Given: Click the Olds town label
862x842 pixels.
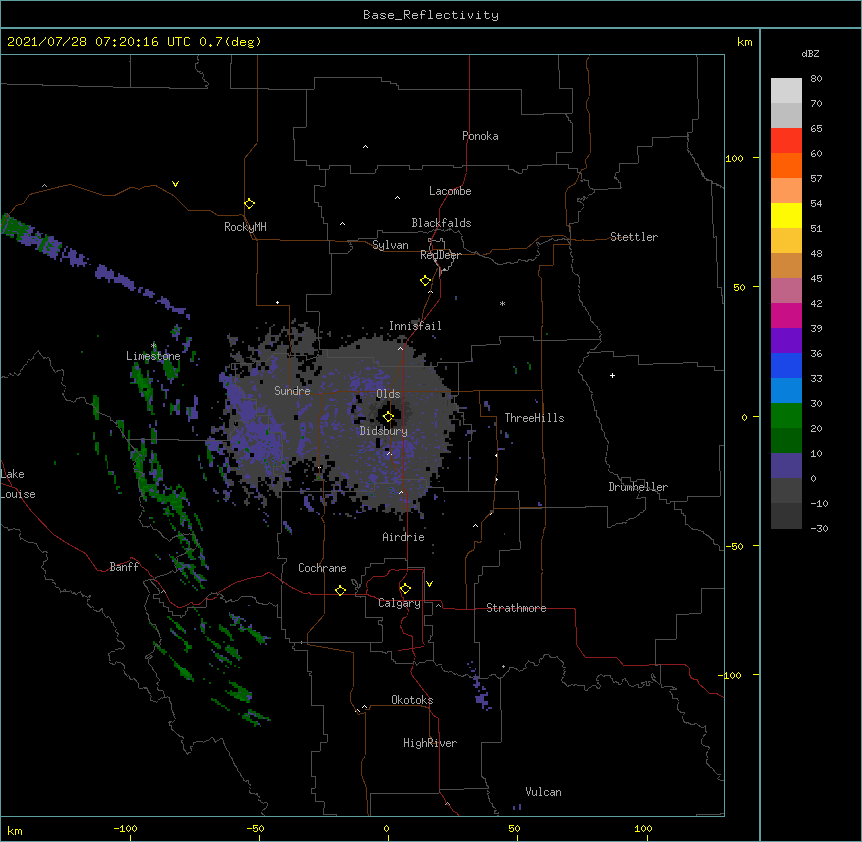Looking at the screenshot, I should click(x=388, y=394).
